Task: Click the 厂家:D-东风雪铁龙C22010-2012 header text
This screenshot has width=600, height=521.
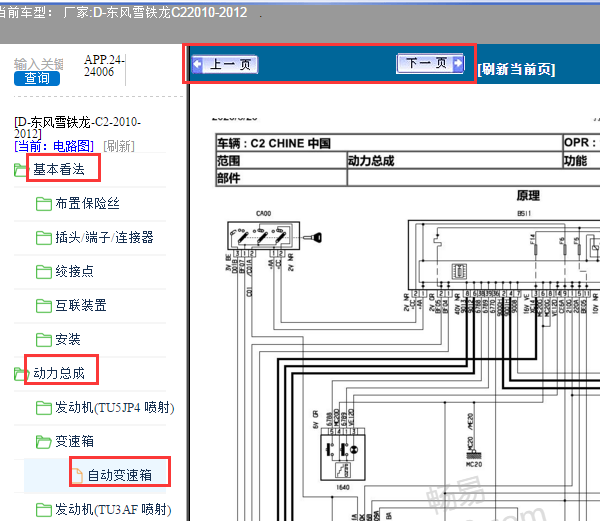Action: 155,13
